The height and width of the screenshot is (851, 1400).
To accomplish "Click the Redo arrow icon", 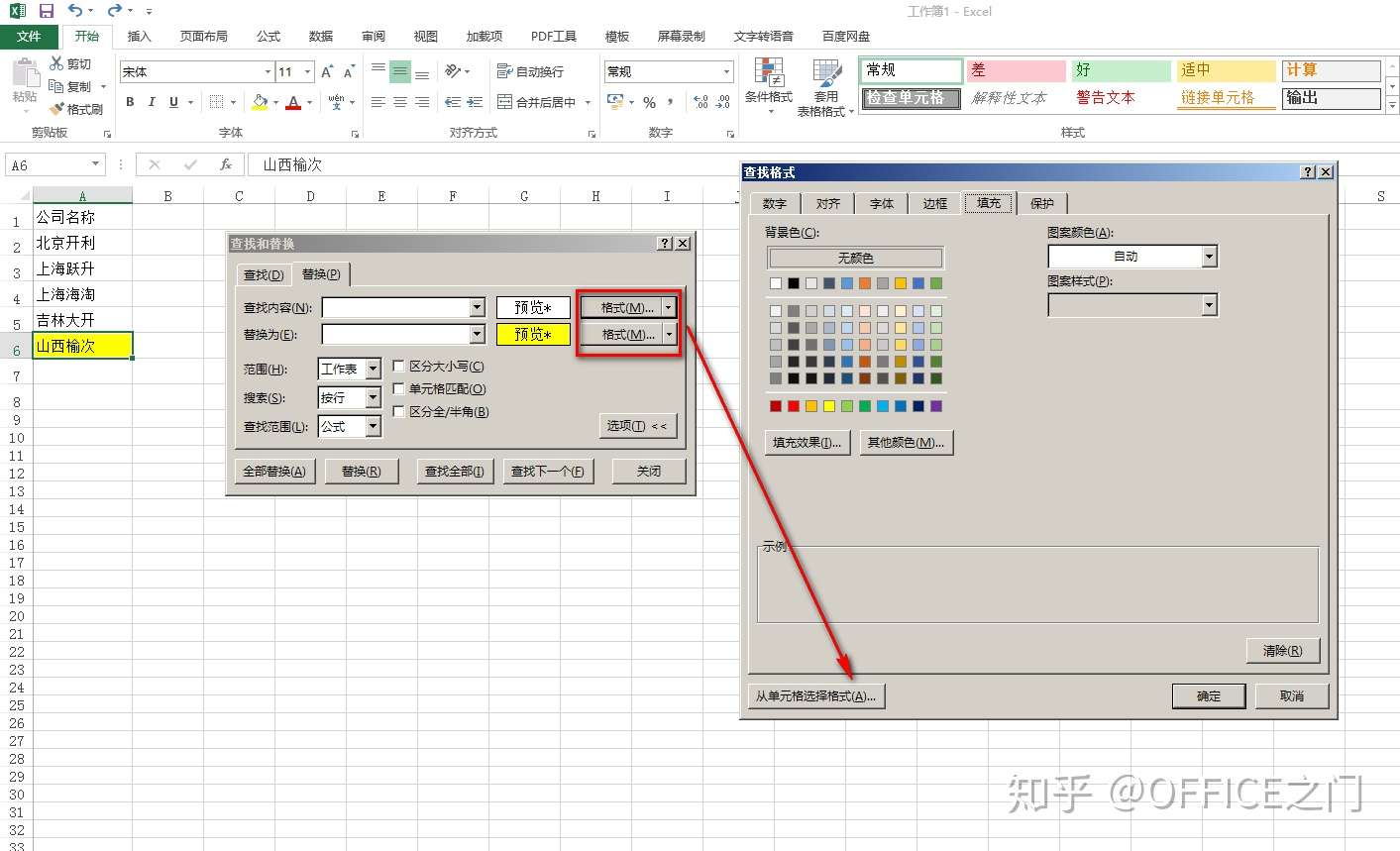I will click(x=114, y=11).
